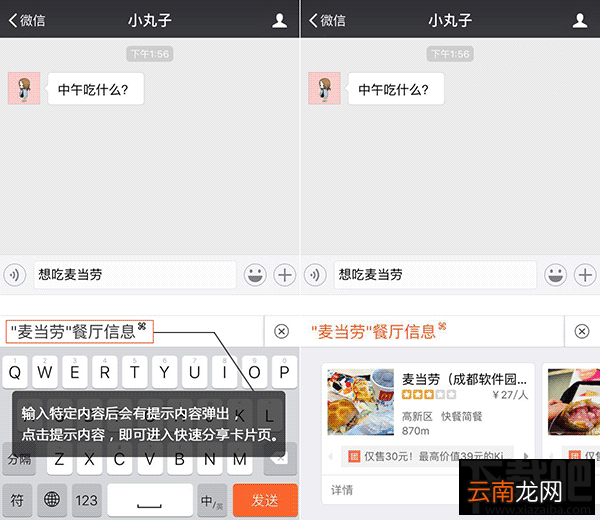
Task: Open contact profile icon in left chat
Action: click(279, 20)
